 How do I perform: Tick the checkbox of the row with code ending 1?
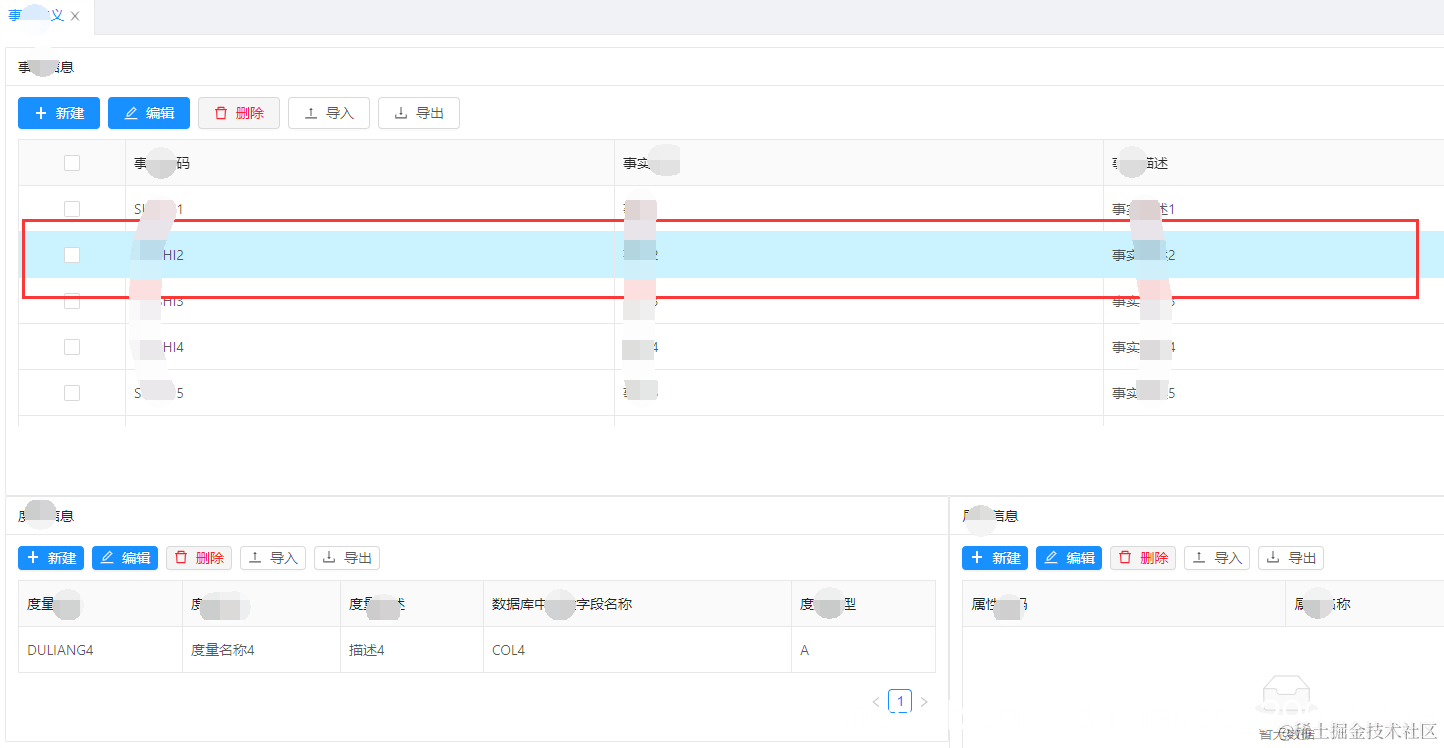[x=72, y=209]
